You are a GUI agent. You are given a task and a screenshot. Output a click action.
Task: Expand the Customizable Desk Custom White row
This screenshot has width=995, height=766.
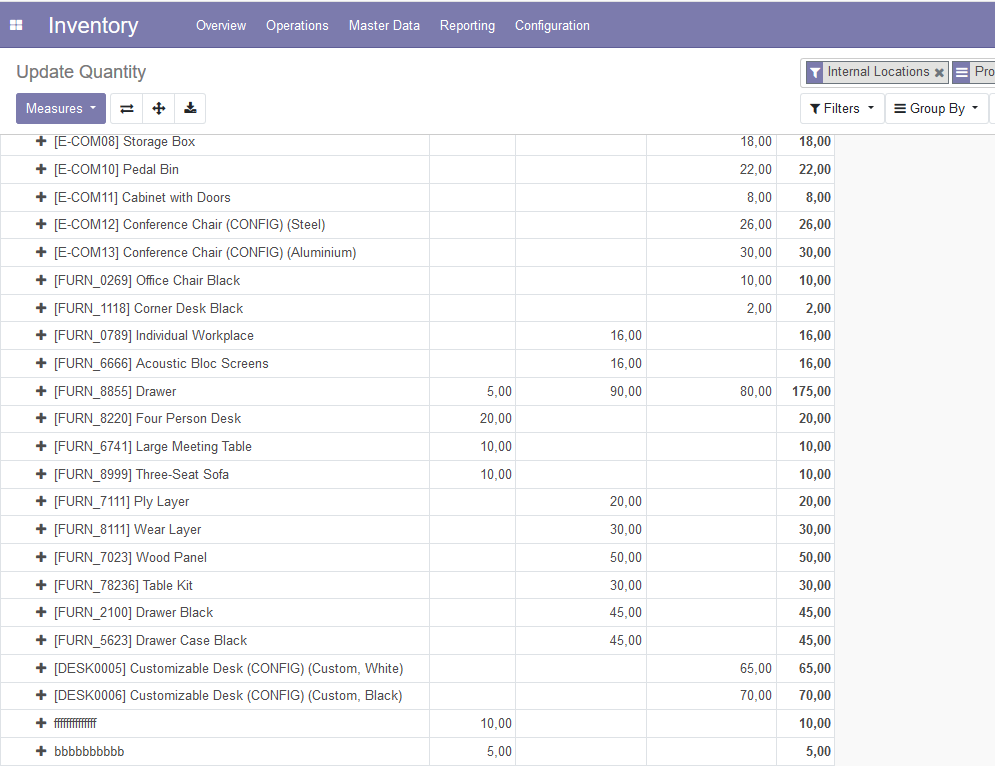(x=40, y=668)
